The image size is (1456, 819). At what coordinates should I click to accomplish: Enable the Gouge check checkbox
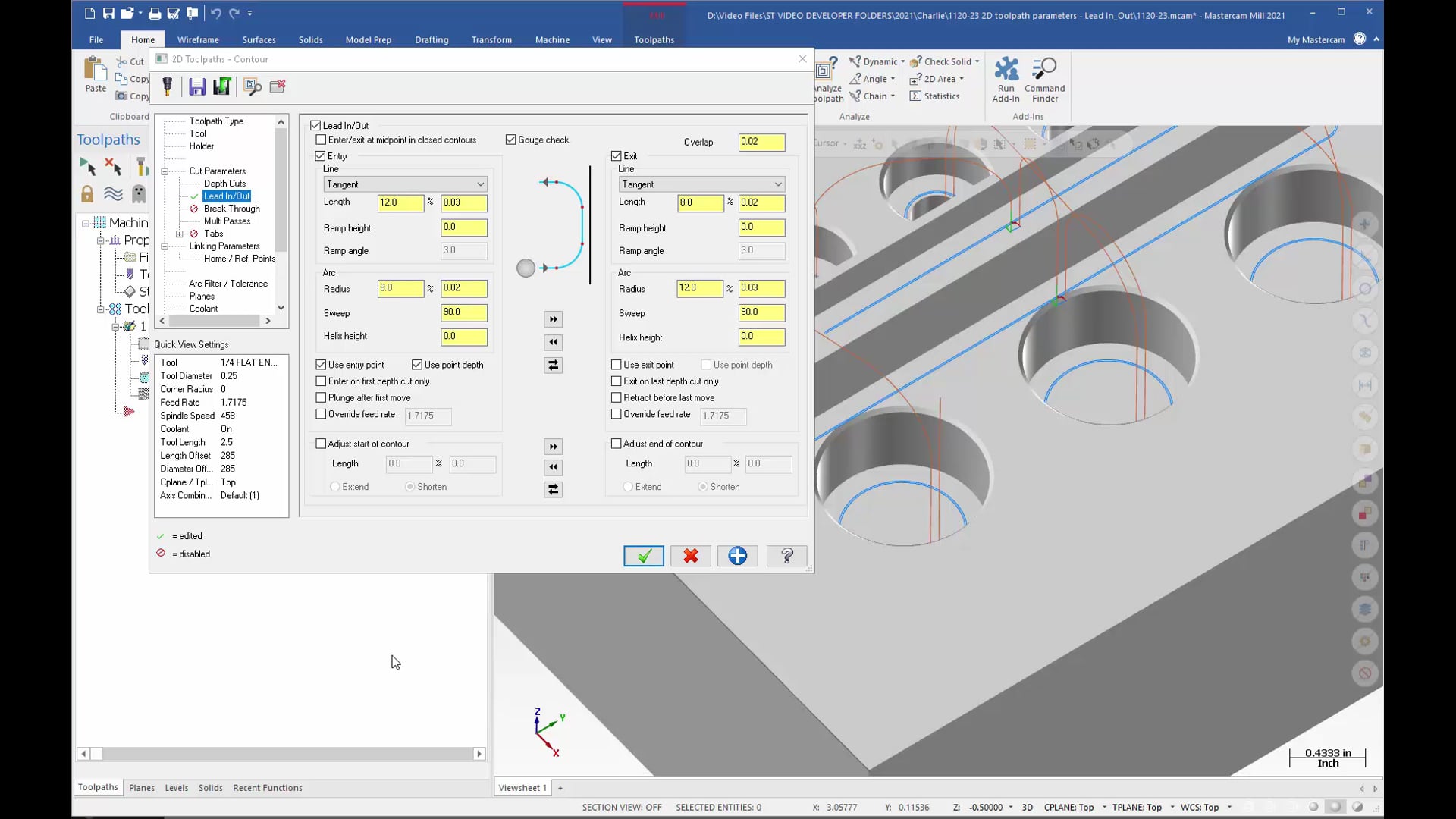click(x=511, y=139)
